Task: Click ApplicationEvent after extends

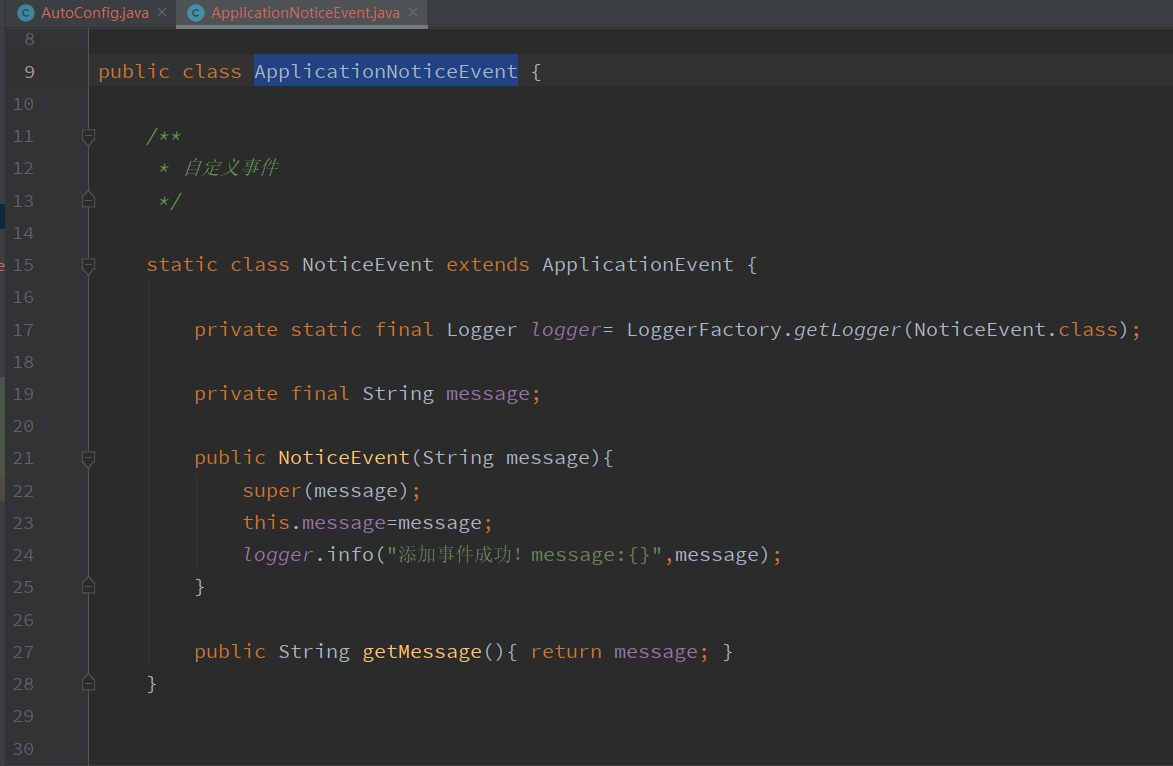Action: tap(637, 265)
